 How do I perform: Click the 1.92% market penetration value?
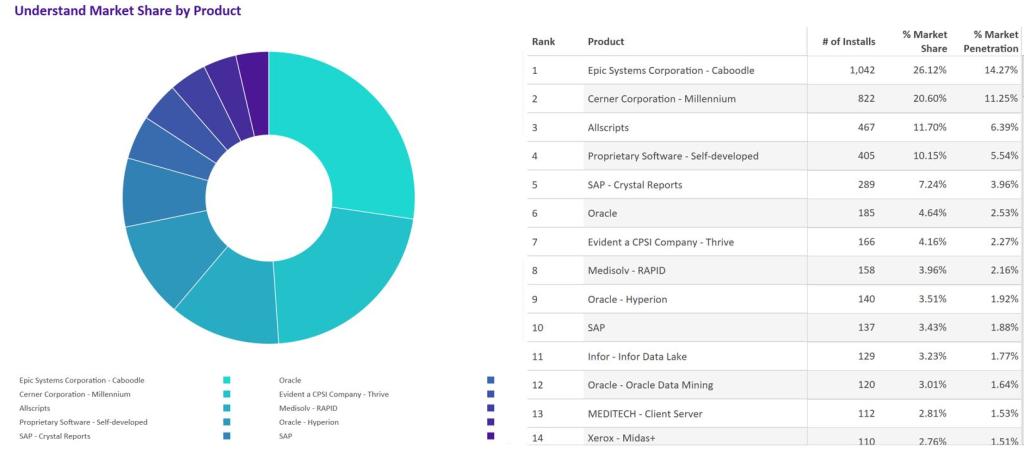[1004, 299]
